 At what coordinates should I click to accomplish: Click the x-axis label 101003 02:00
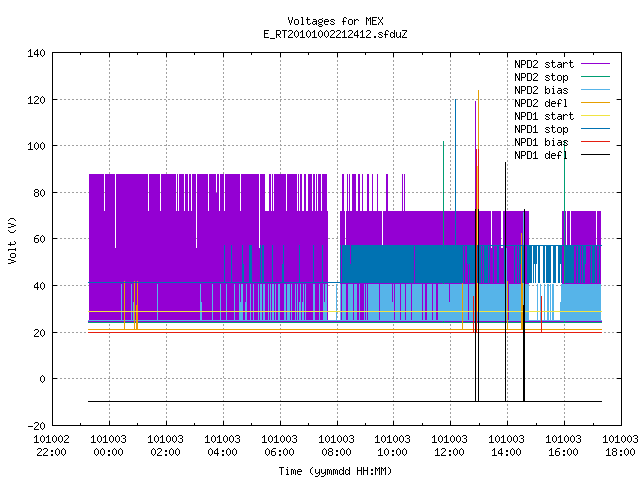coord(165,446)
